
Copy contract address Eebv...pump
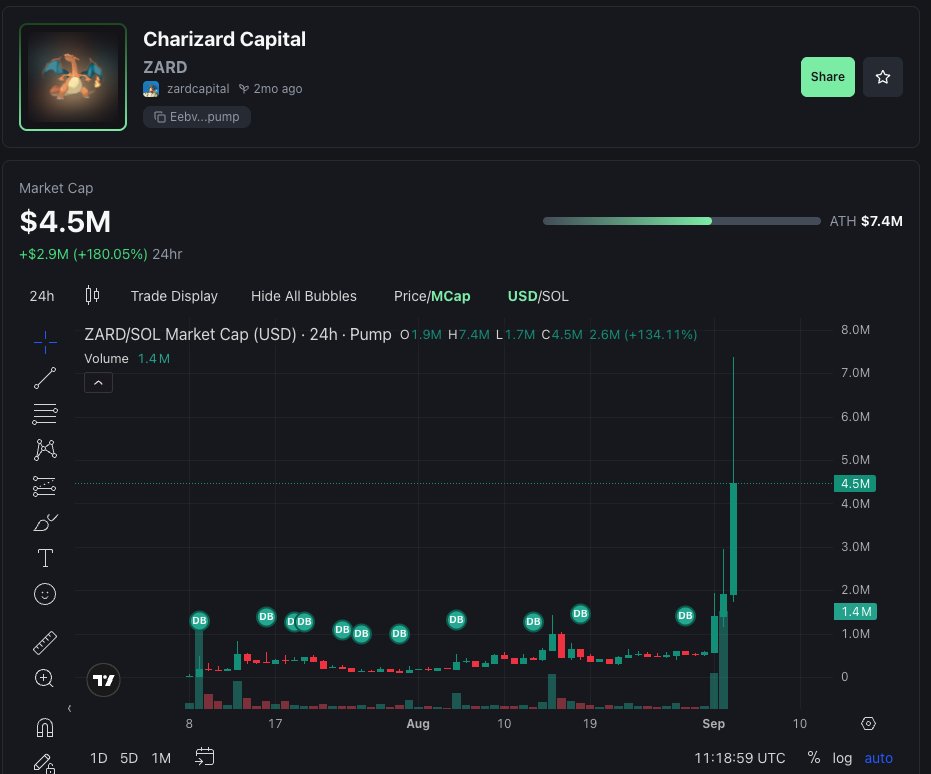click(x=197, y=117)
